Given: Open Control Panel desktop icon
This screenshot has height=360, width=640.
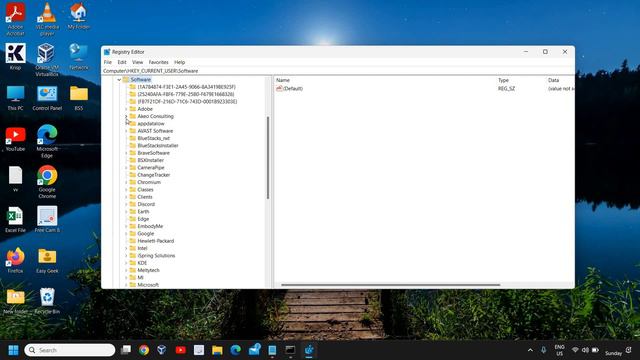Looking at the screenshot, I should click(x=47, y=98).
